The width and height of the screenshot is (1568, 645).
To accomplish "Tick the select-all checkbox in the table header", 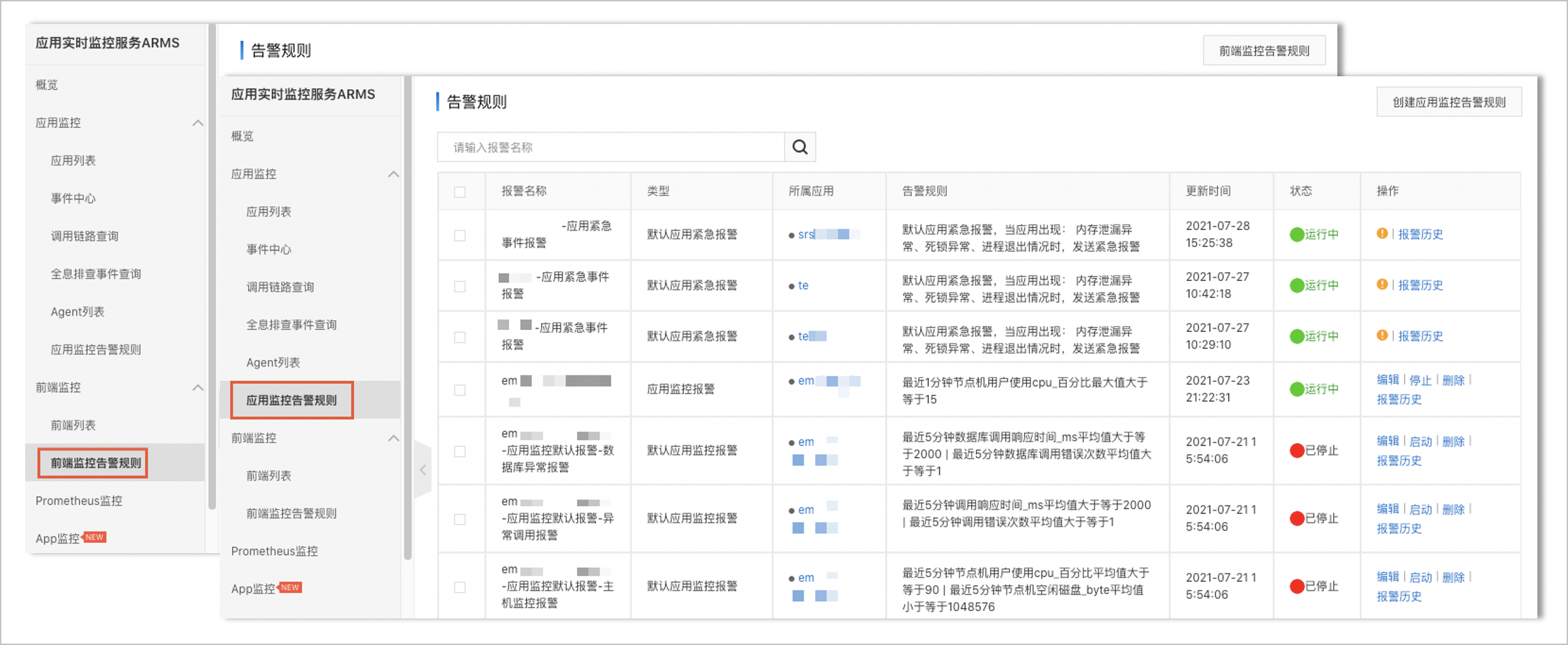I will [460, 192].
